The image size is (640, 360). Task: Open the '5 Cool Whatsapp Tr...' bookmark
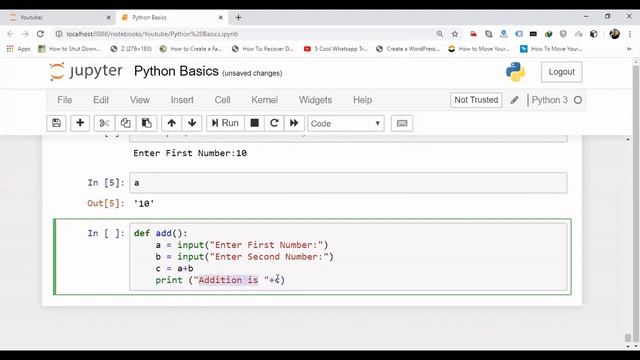(336, 49)
